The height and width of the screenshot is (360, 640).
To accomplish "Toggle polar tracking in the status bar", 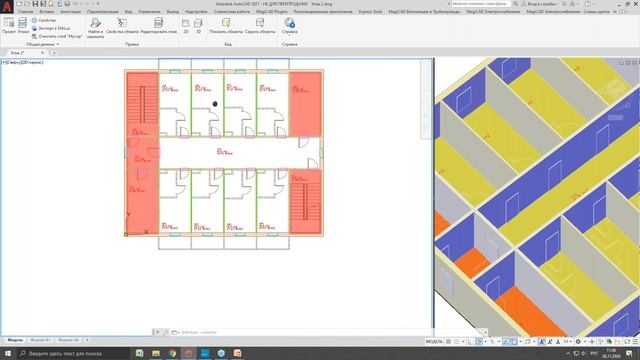I will point(478,342).
